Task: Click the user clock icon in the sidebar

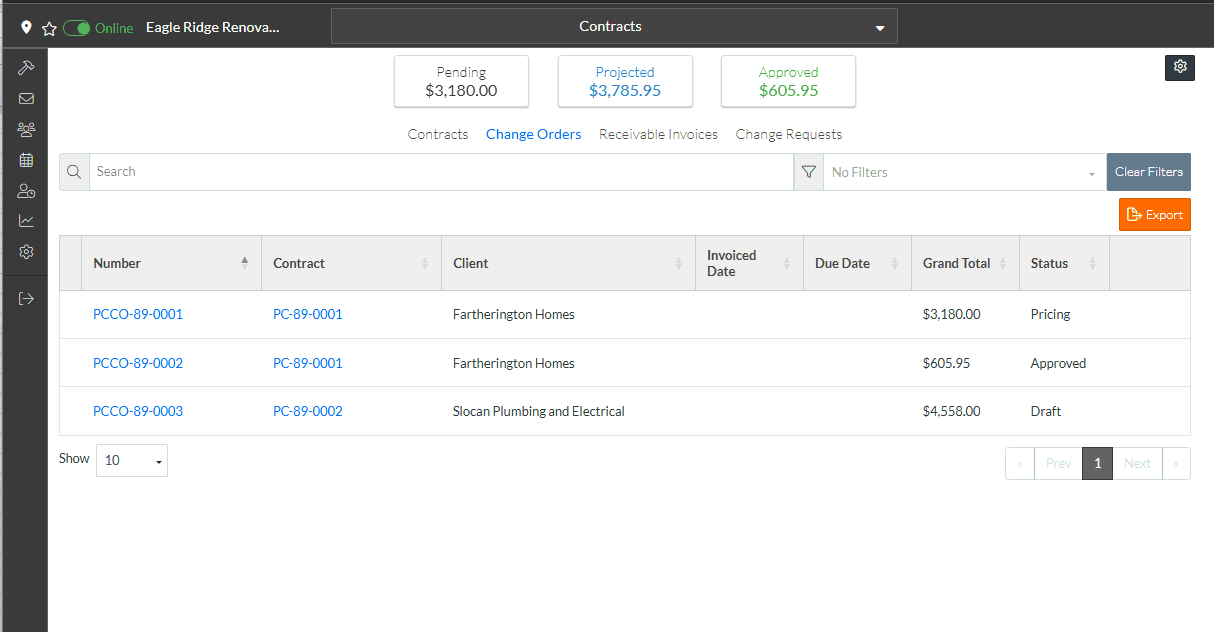Action: 26,191
